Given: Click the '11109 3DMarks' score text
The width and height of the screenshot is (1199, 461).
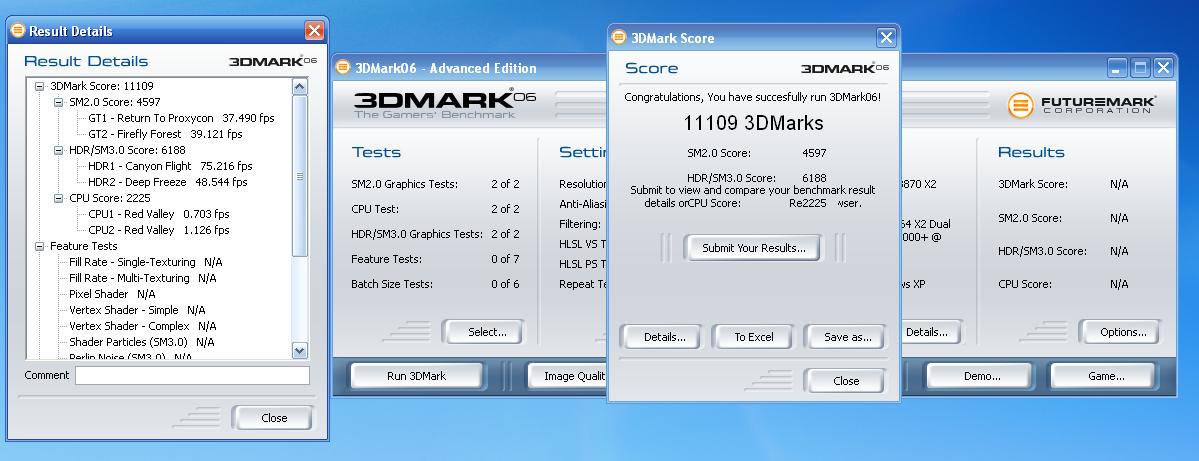Looking at the screenshot, I should 752,123.
